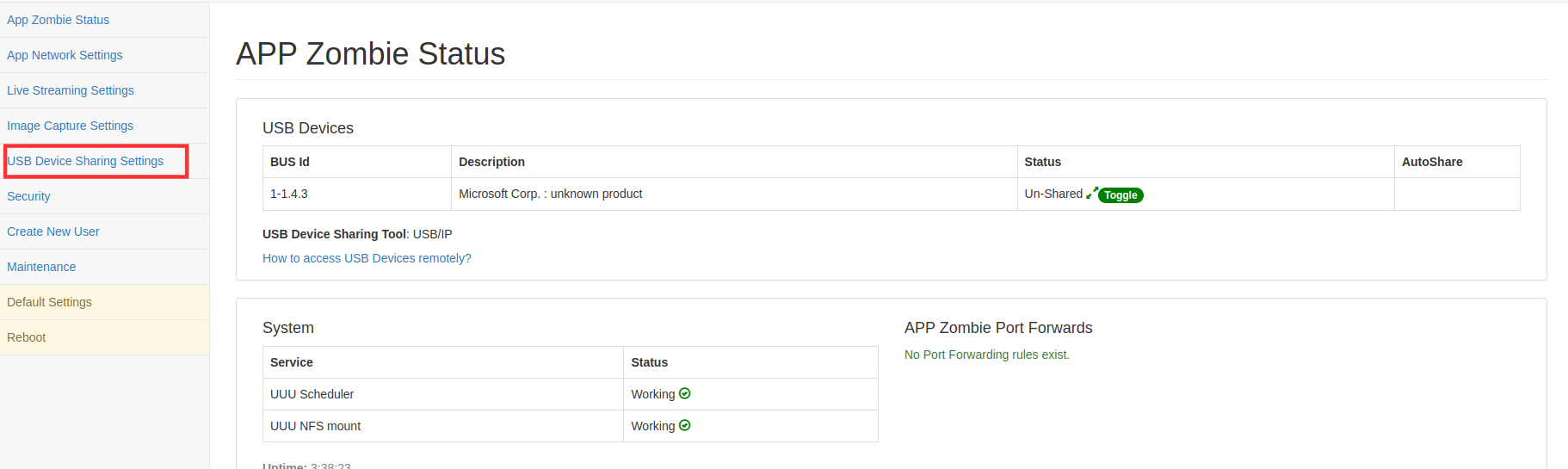Click UUU Scheduler working checkmark icon
Viewport: 1568px width, 469px height.
(x=685, y=393)
